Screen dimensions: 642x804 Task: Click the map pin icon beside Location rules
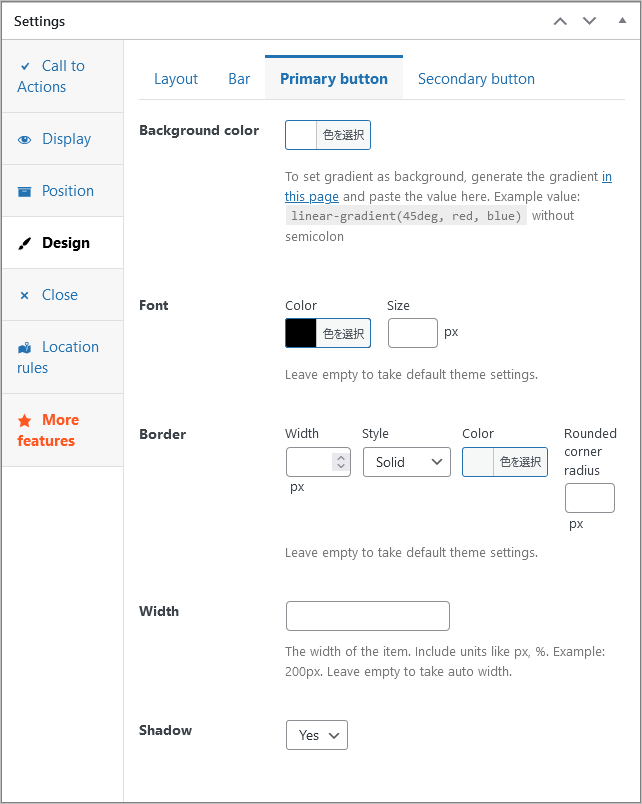tap(25, 348)
